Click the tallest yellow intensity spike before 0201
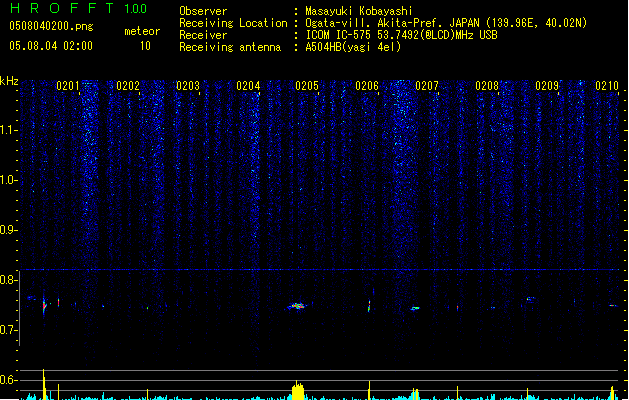Screen dimensions: 629x400 (44, 384)
